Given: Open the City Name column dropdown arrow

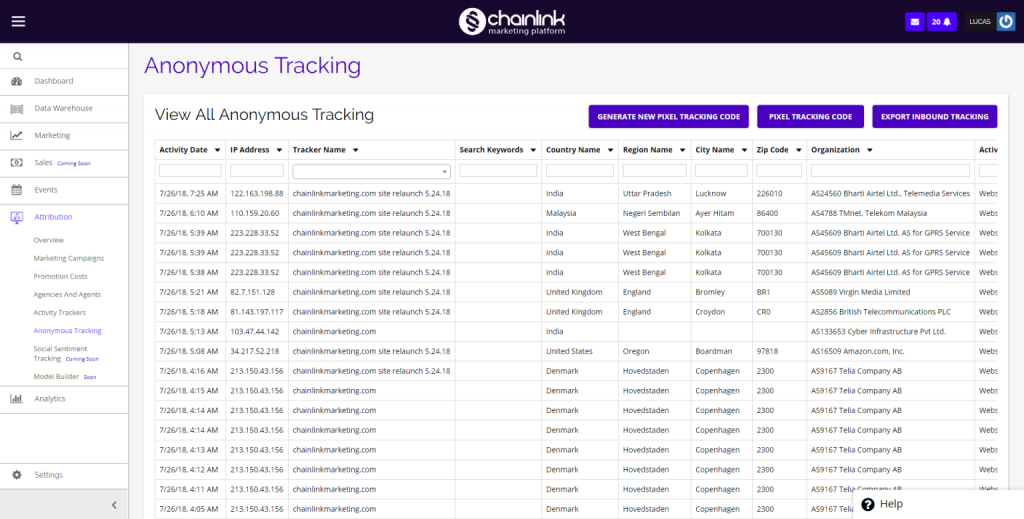Looking at the screenshot, I should click(x=744, y=150).
